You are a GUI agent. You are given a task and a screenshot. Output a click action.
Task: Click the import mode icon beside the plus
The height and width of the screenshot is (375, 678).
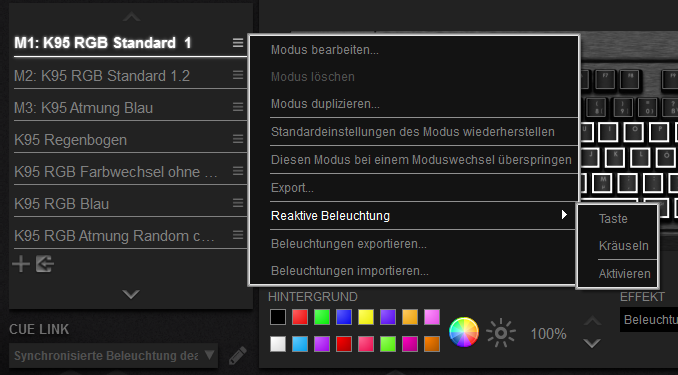click(x=45, y=264)
